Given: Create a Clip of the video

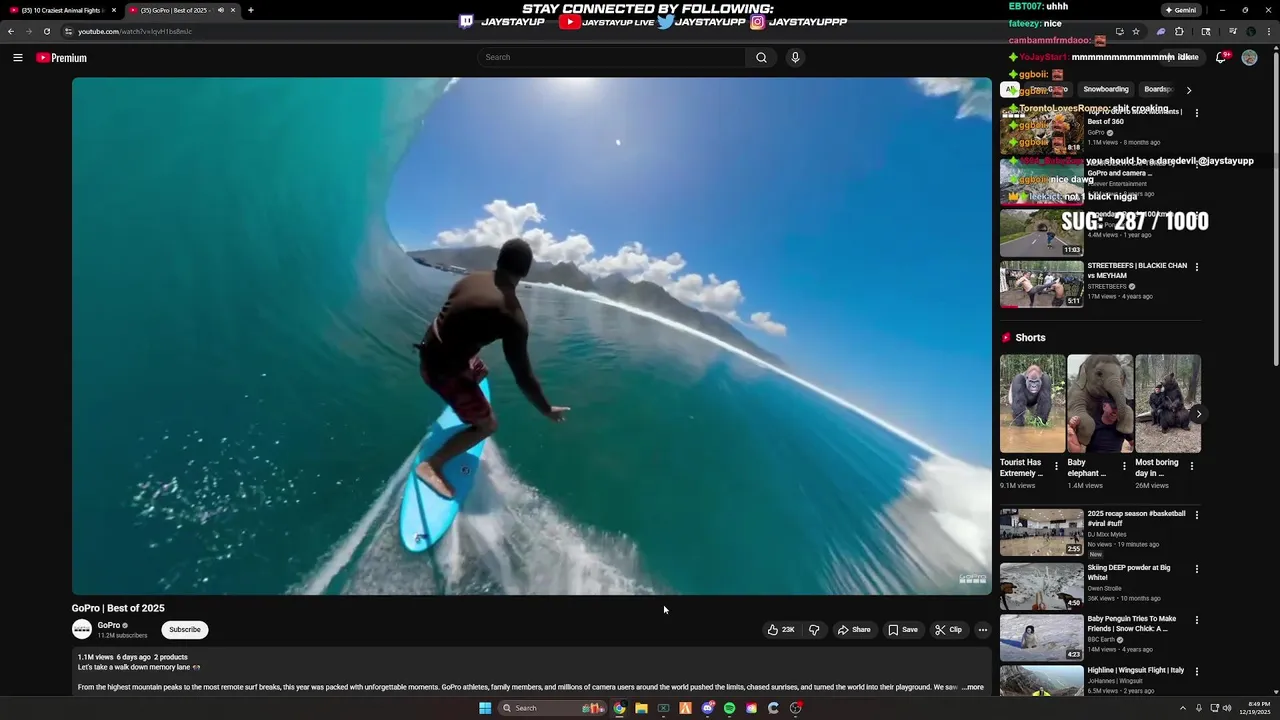Looking at the screenshot, I should click(x=948, y=630).
